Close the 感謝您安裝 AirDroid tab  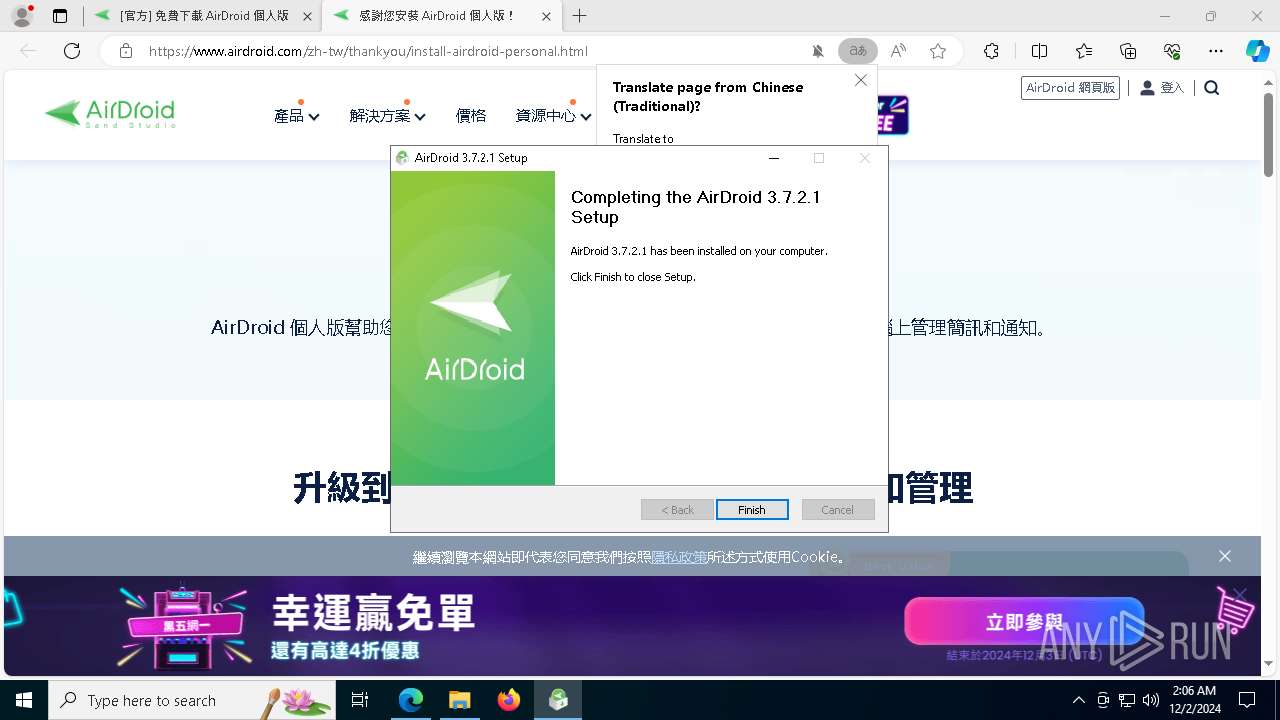tap(545, 16)
